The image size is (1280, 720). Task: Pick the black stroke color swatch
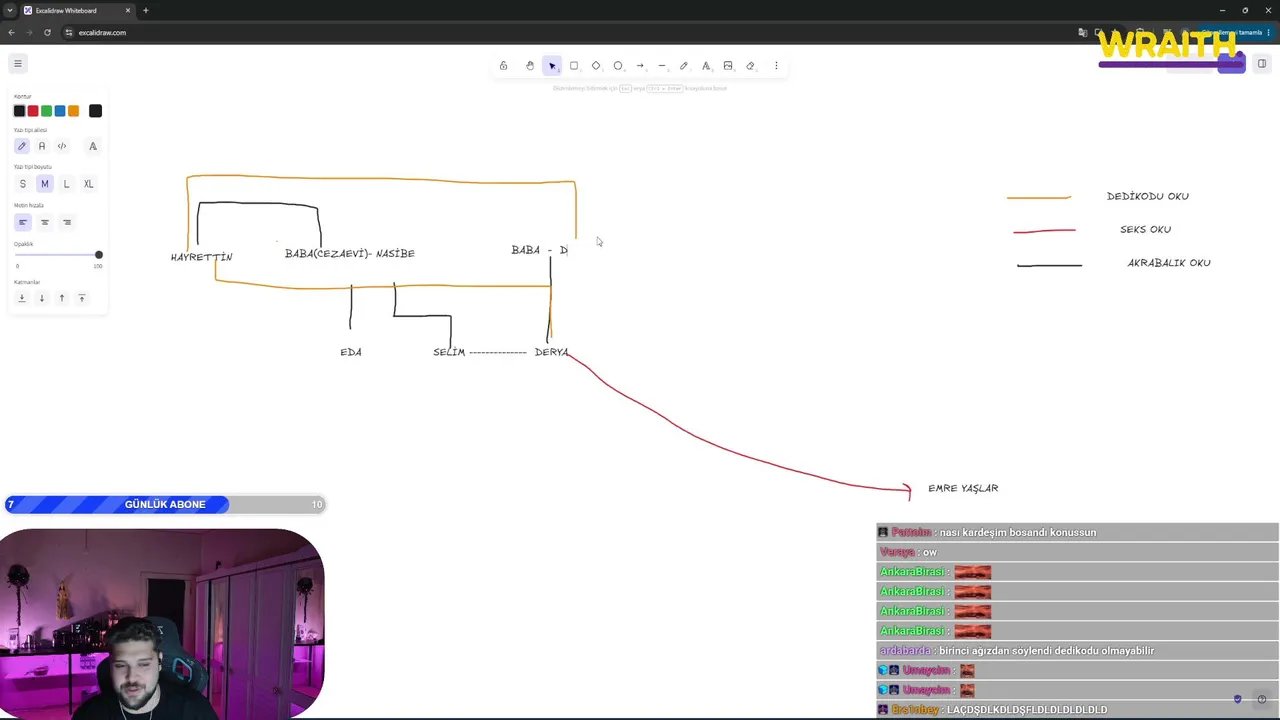pos(19,111)
